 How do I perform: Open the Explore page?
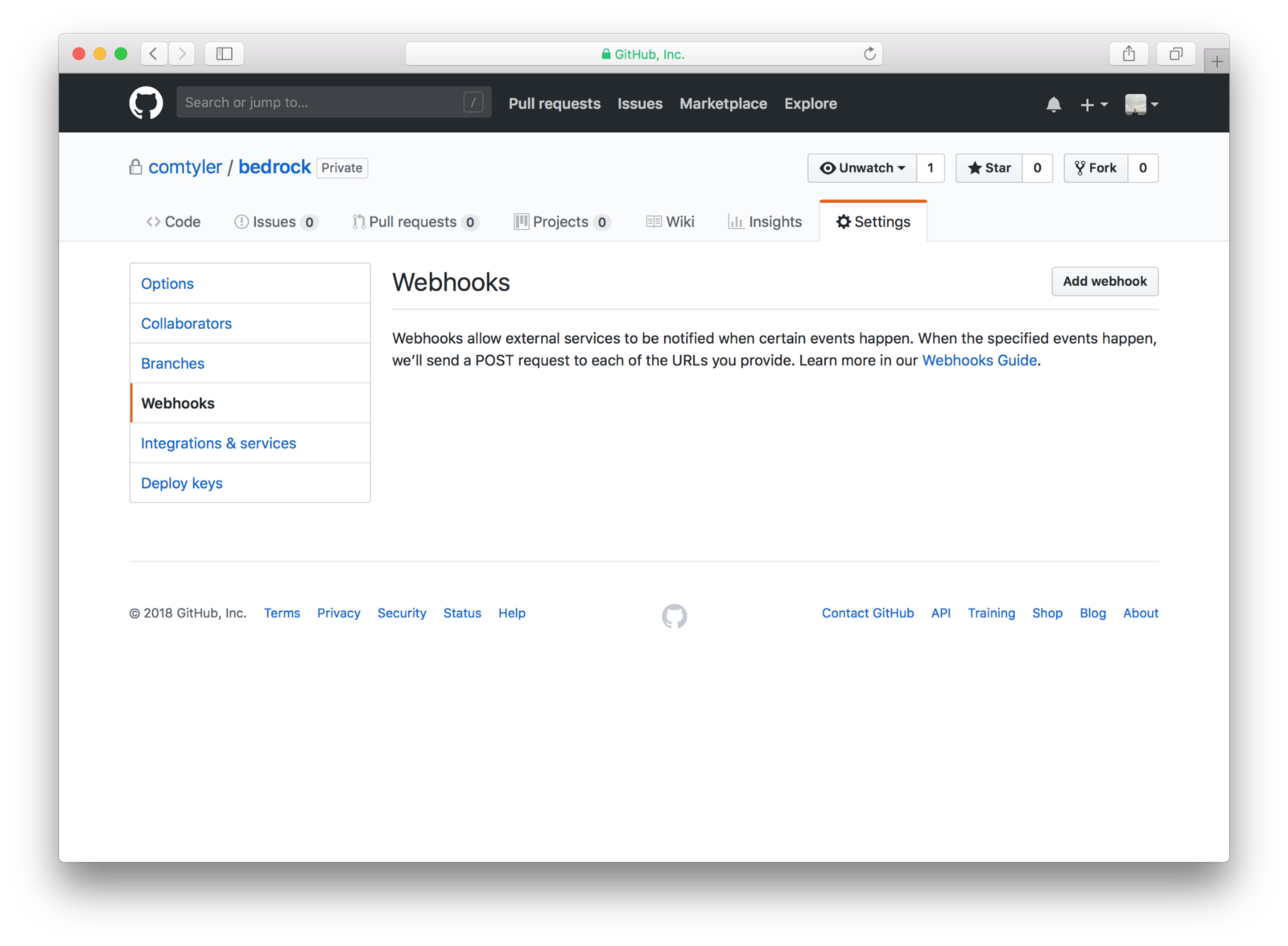point(811,104)
